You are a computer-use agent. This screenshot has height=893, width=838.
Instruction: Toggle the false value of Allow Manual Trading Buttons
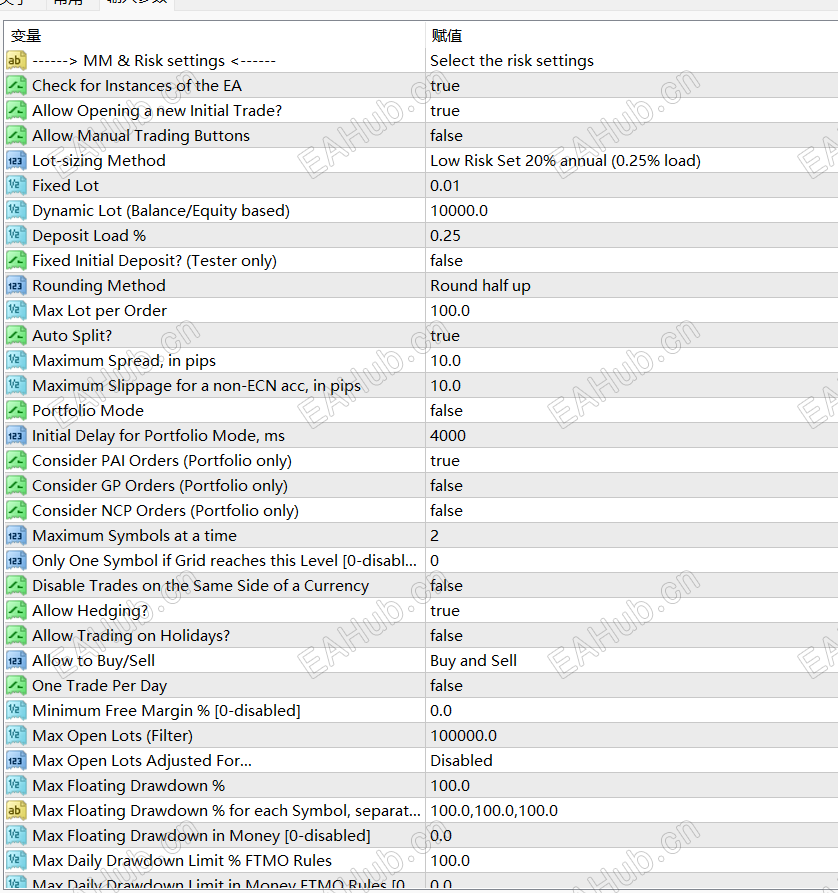pos(446,136)
